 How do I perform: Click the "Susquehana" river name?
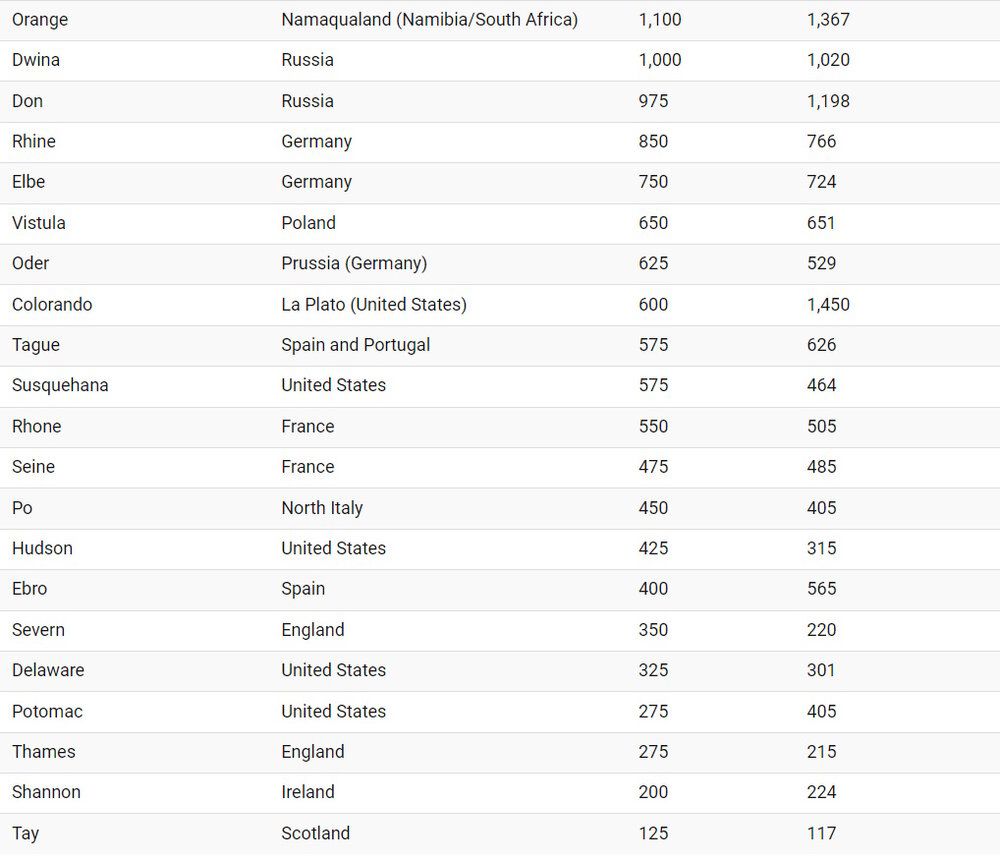60,386
